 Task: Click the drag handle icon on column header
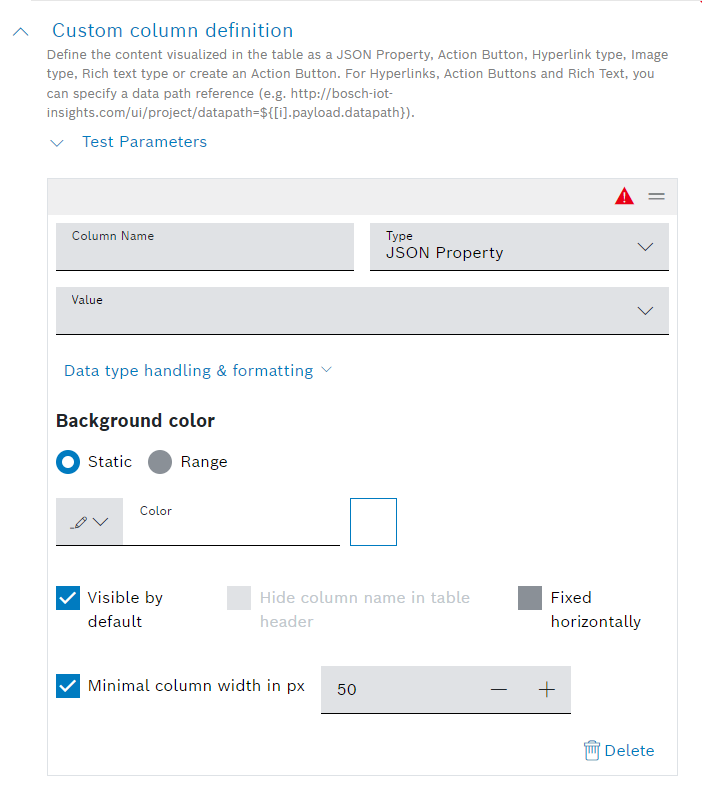pos(656,197)
